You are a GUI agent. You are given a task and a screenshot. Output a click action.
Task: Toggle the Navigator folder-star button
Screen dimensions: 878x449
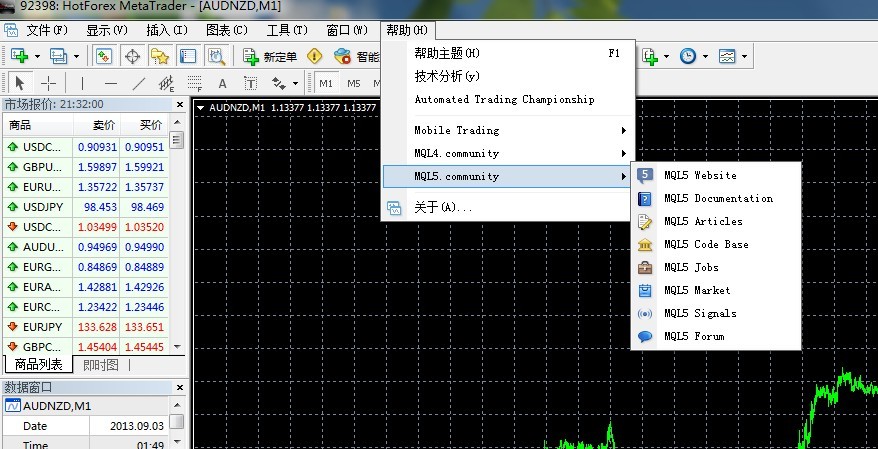[160, 56]
